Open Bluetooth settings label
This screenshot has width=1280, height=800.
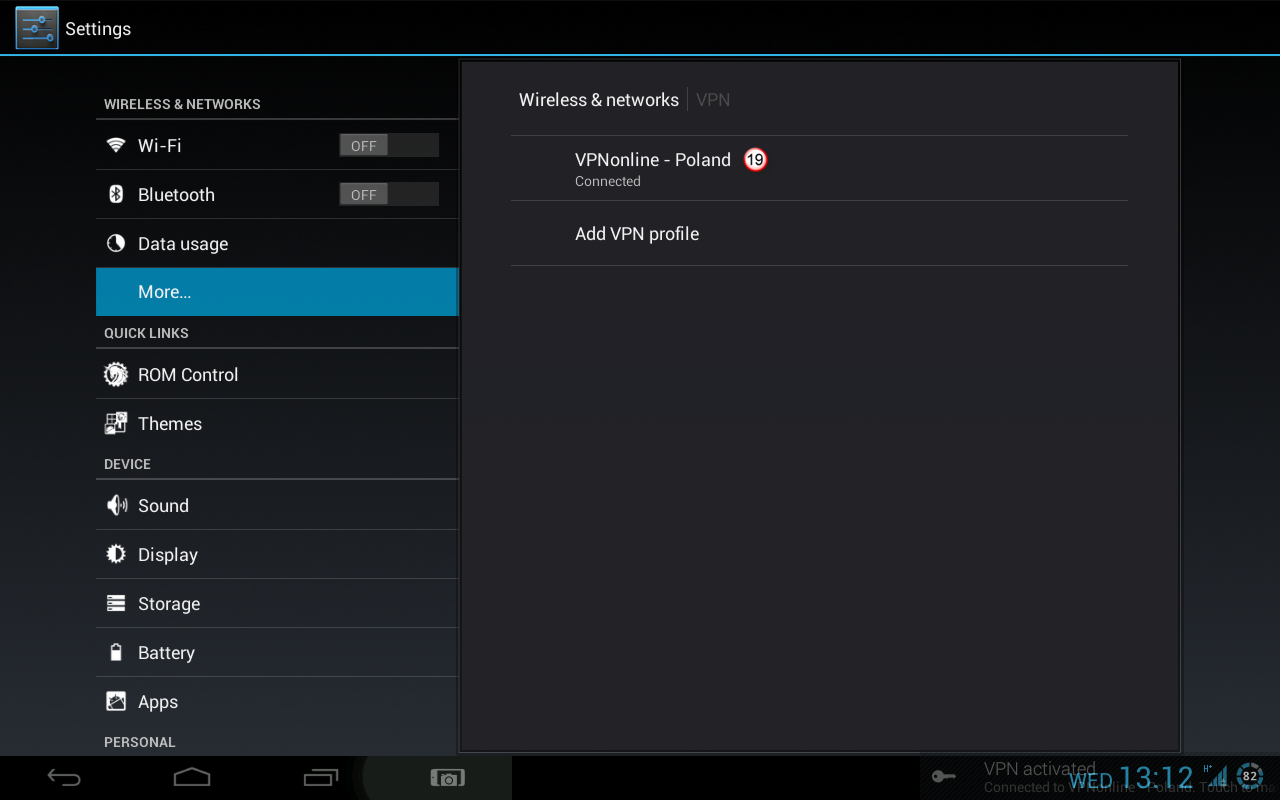pyautogui.click(x=176, y=194)
